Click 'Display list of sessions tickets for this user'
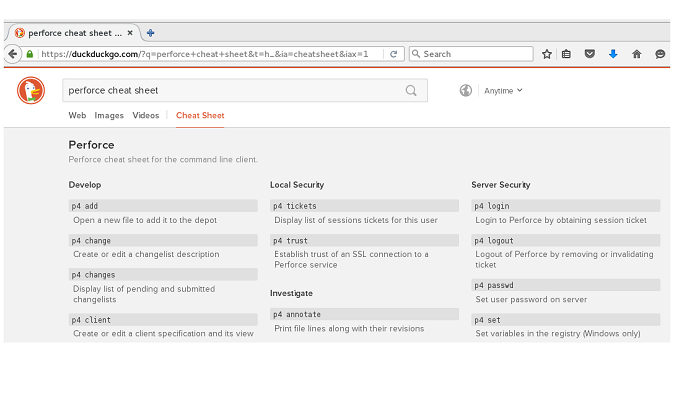Image resolution: width=700 pixels, height=397 pixels. 356,220
